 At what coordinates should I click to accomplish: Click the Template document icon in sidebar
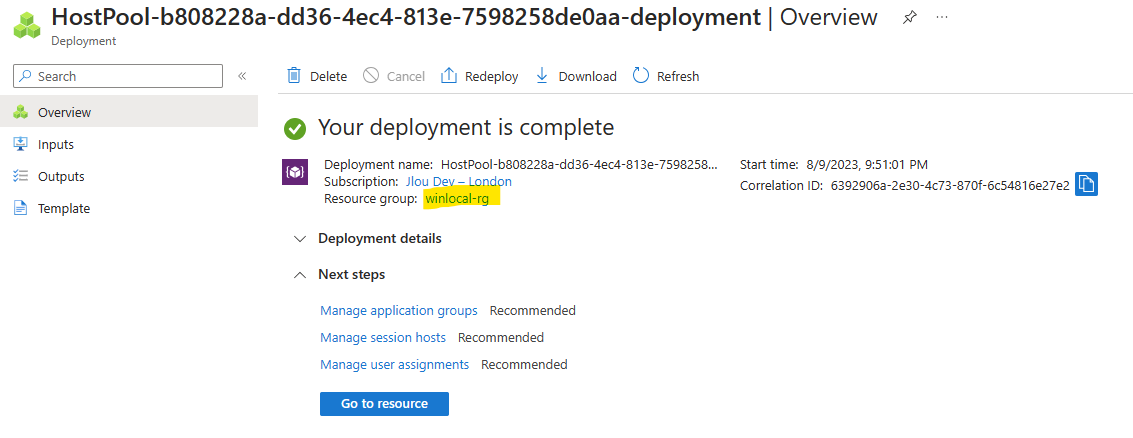pos(21,208)
